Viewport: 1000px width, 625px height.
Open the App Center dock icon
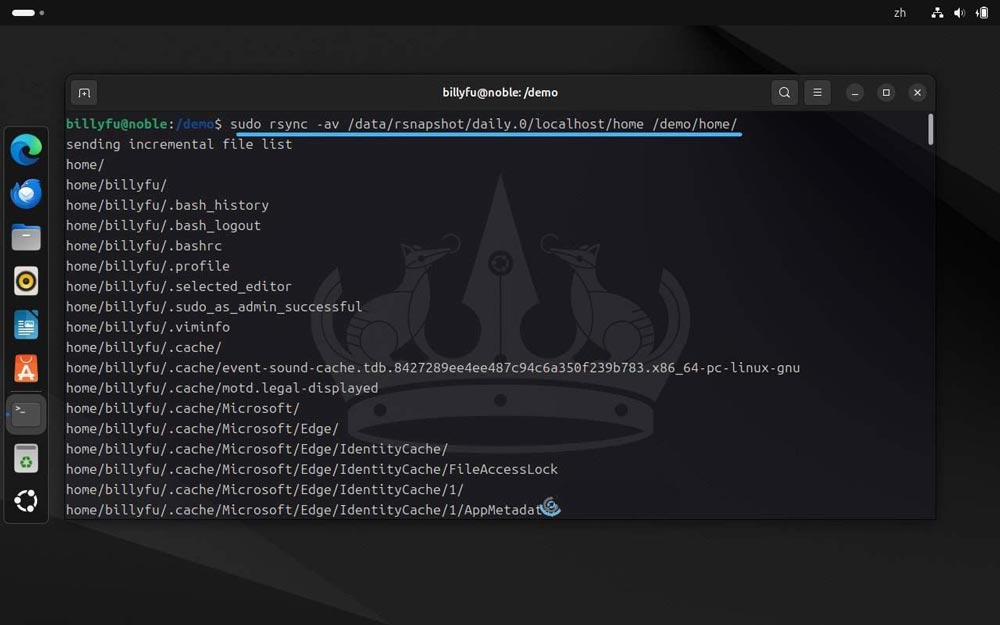[26, 369]
